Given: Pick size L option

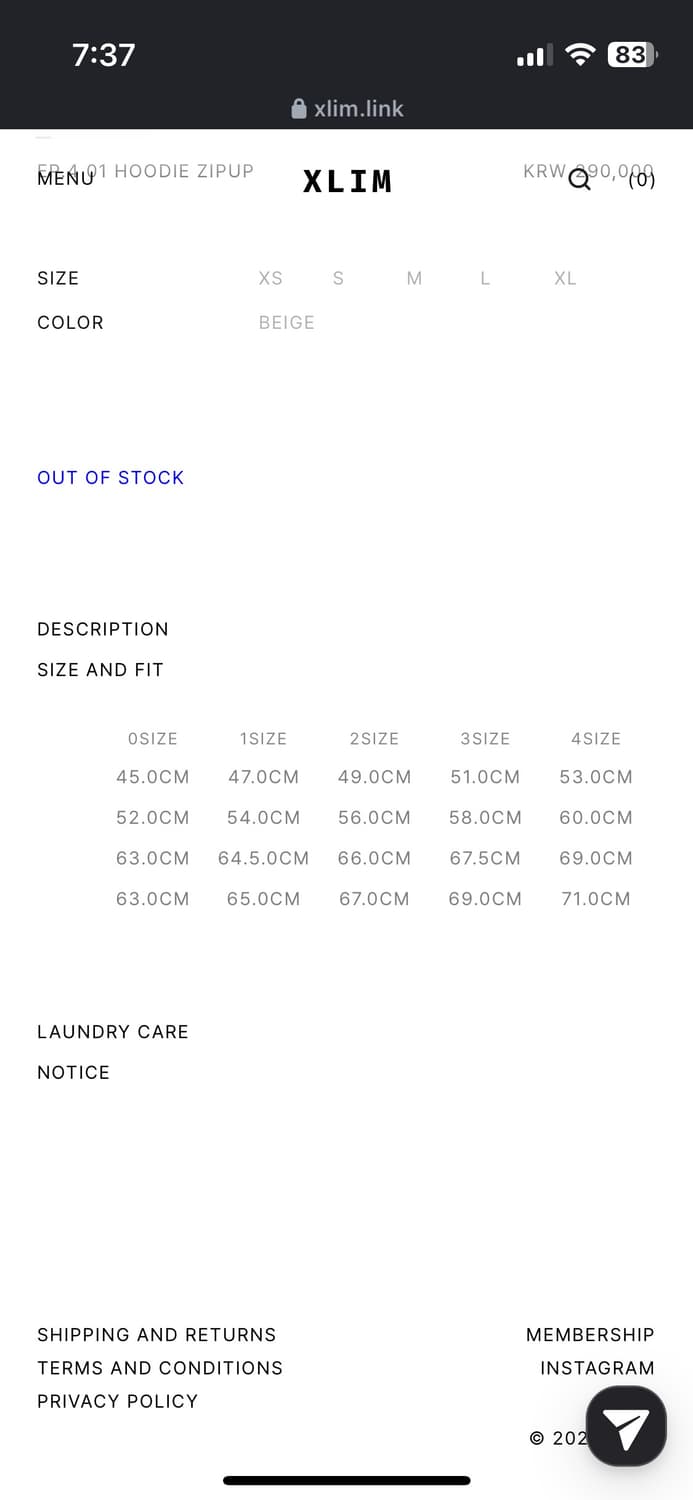Looking at the screenshot, I should [x=485, y=278].
